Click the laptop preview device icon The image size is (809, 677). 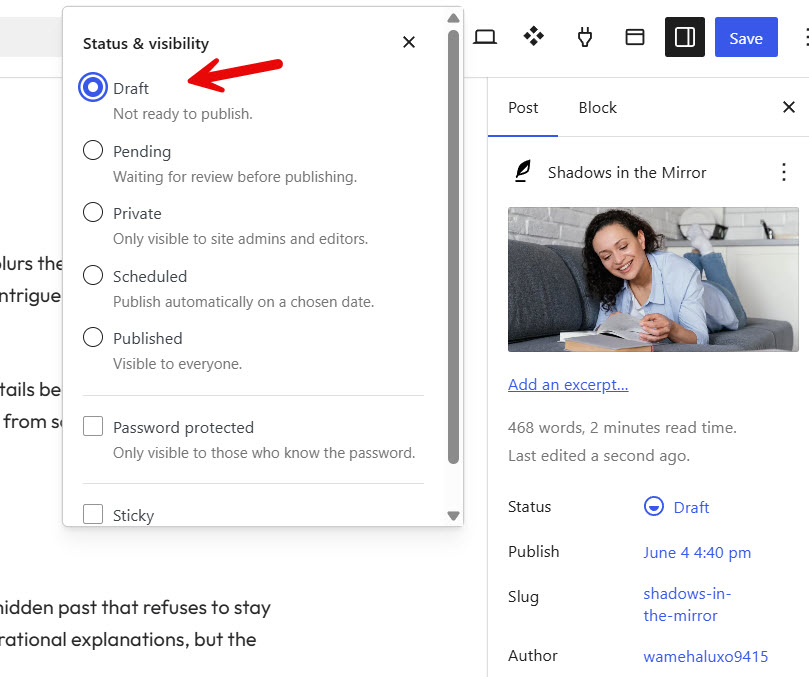[x=485, y=37]
